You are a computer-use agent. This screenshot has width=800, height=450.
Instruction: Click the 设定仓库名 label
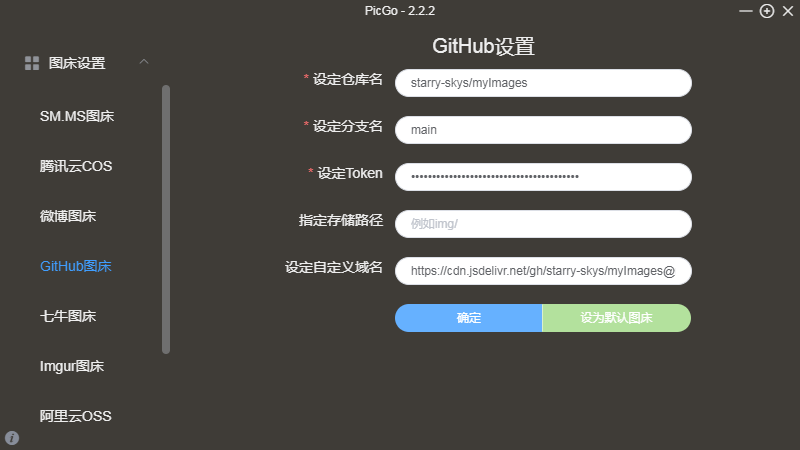tap(347, 80)
